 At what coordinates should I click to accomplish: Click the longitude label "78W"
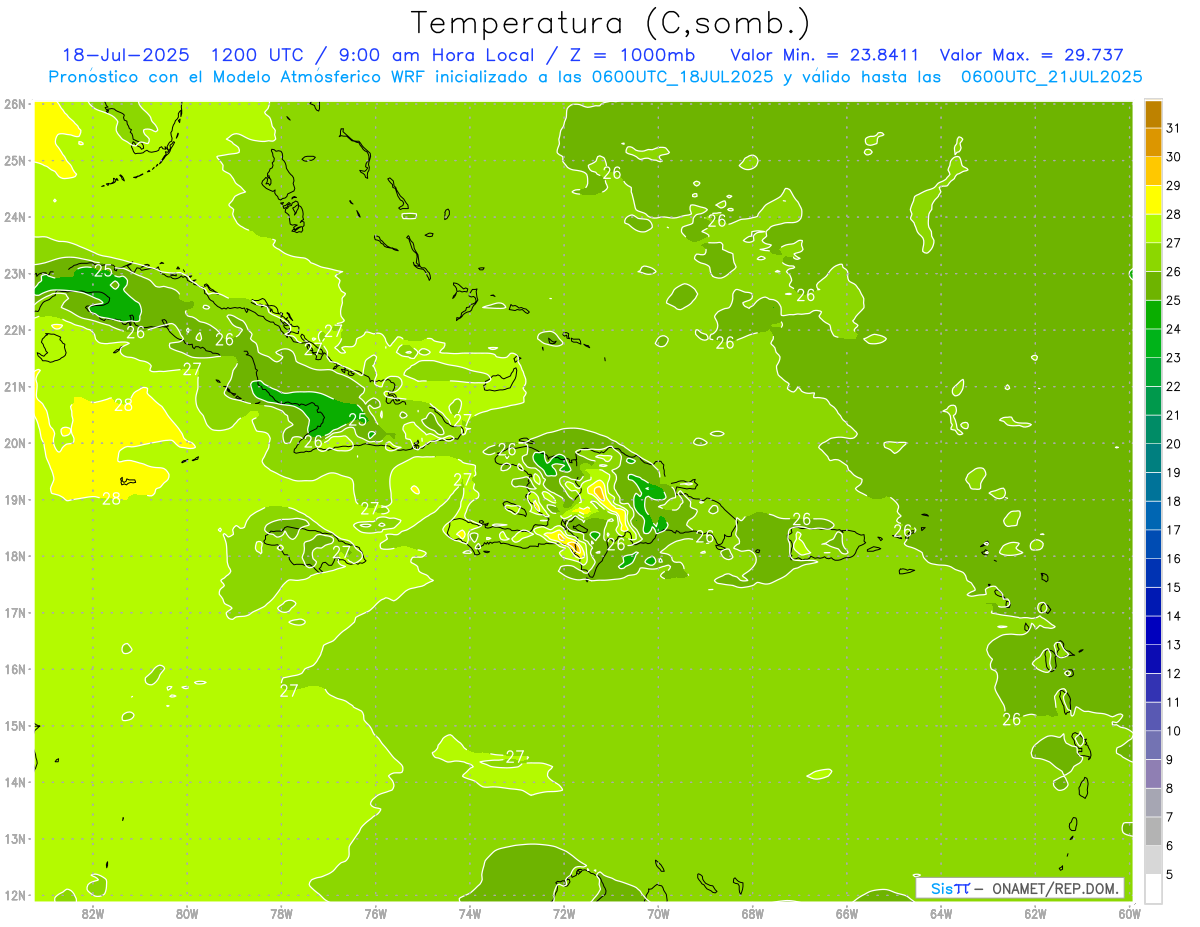tap(281, 913)
